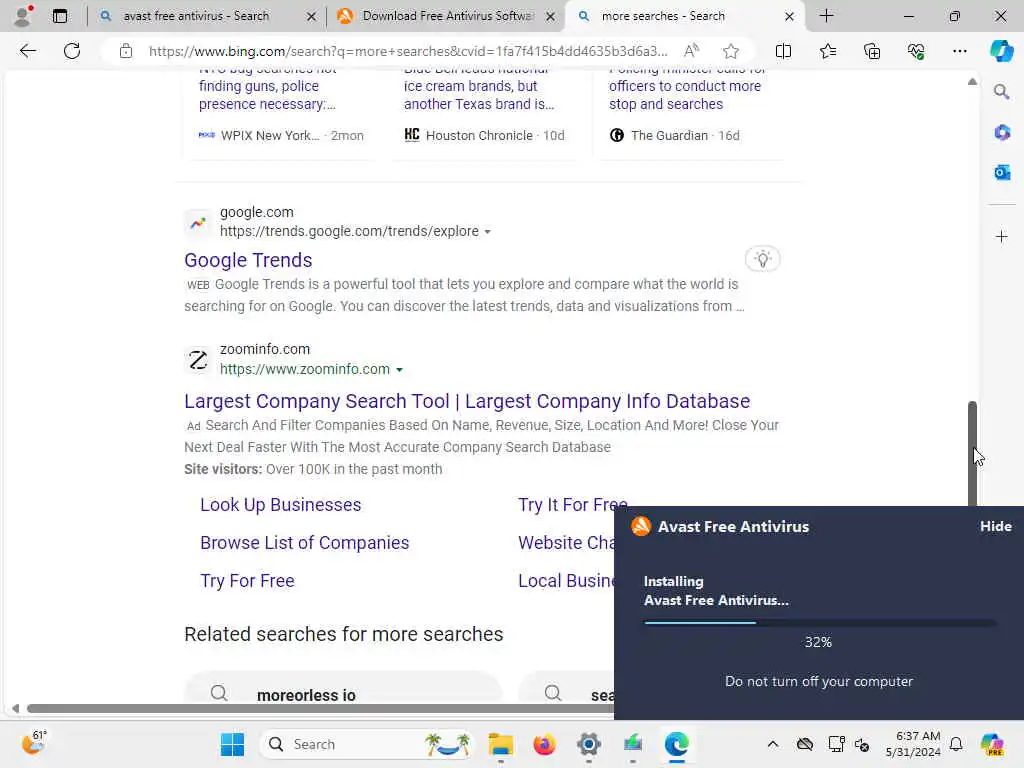
Task: Open The Guardian stop and searches story
Action: [x=685, y=95]
